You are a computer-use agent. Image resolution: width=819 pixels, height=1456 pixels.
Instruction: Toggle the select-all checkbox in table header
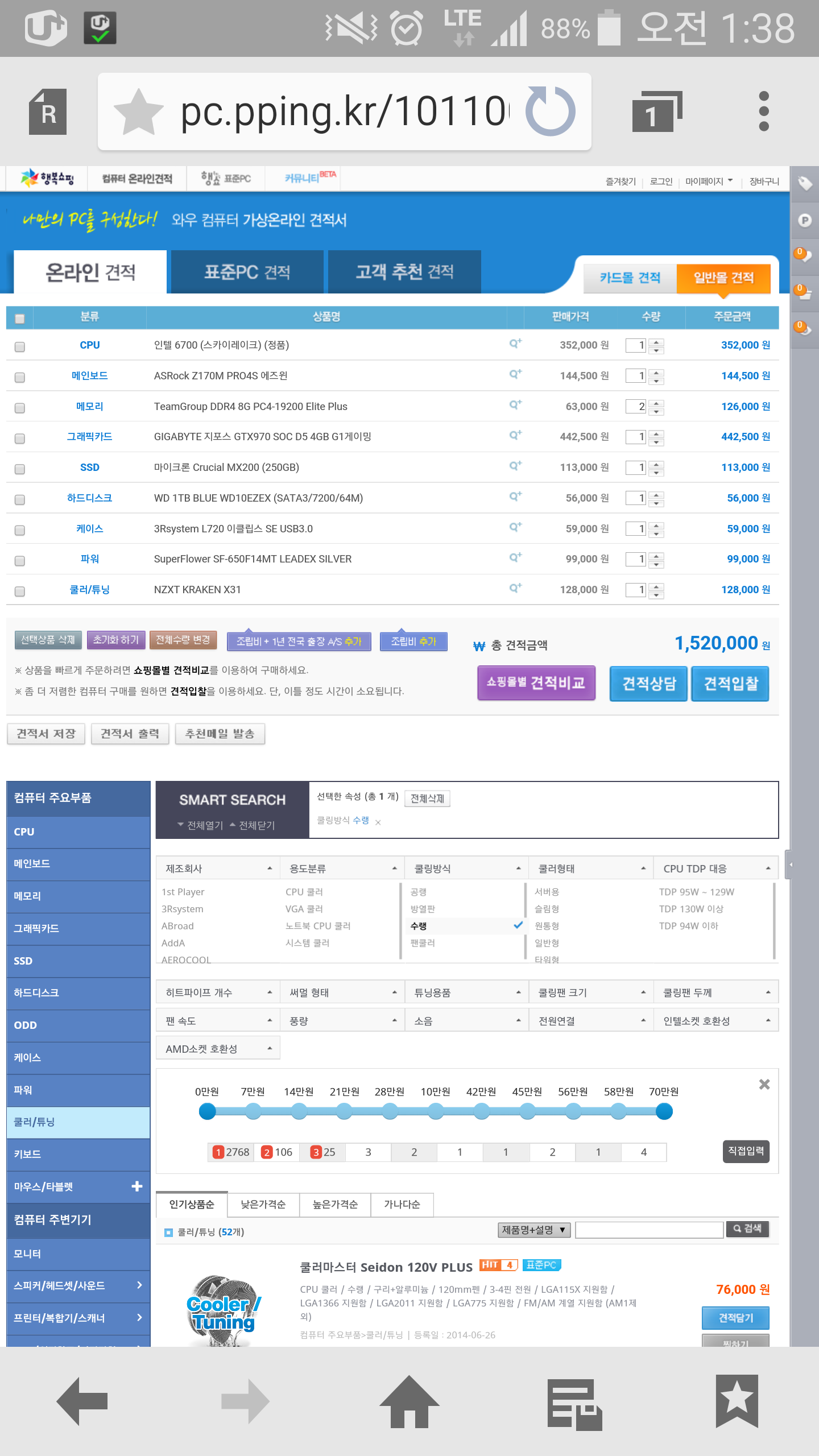pos(20,318)
